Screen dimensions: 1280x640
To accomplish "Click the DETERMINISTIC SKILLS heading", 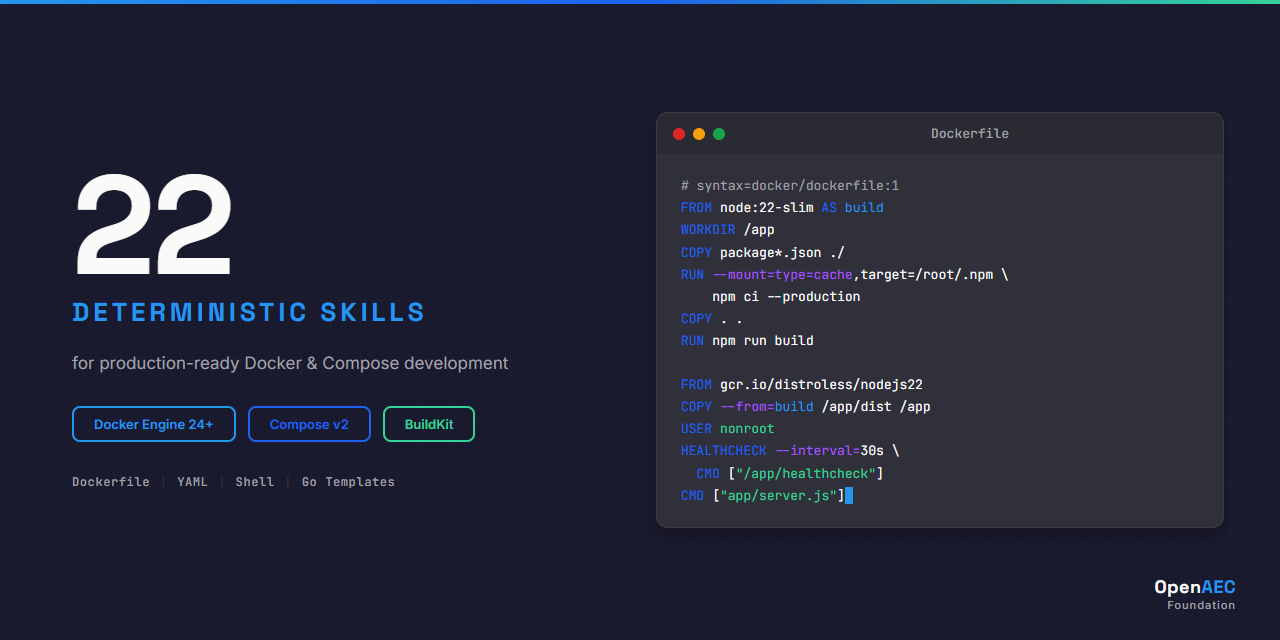I will tap(249, 312).
